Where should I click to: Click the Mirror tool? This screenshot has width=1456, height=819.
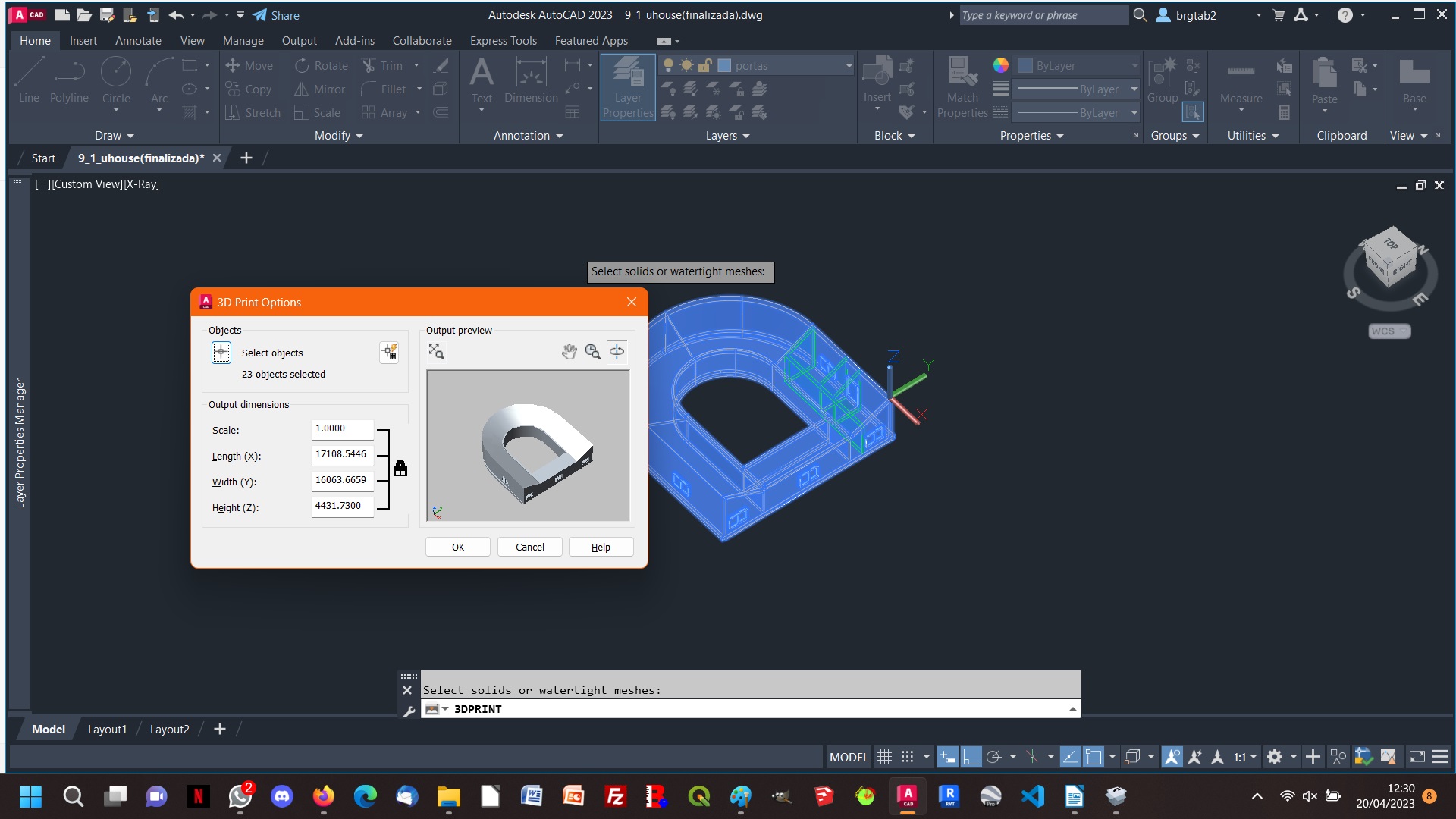pyautogui.click(x=319, y=89)
